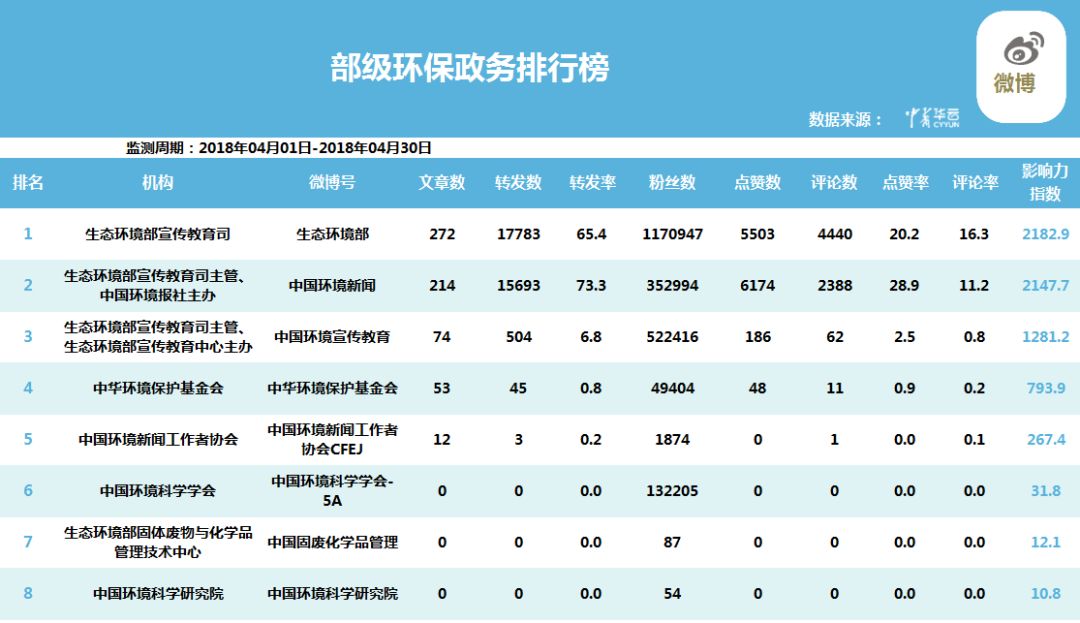1080x623 pixels.
Task: Click the influence index 793.9
Action: click(x=1046, y=388)
